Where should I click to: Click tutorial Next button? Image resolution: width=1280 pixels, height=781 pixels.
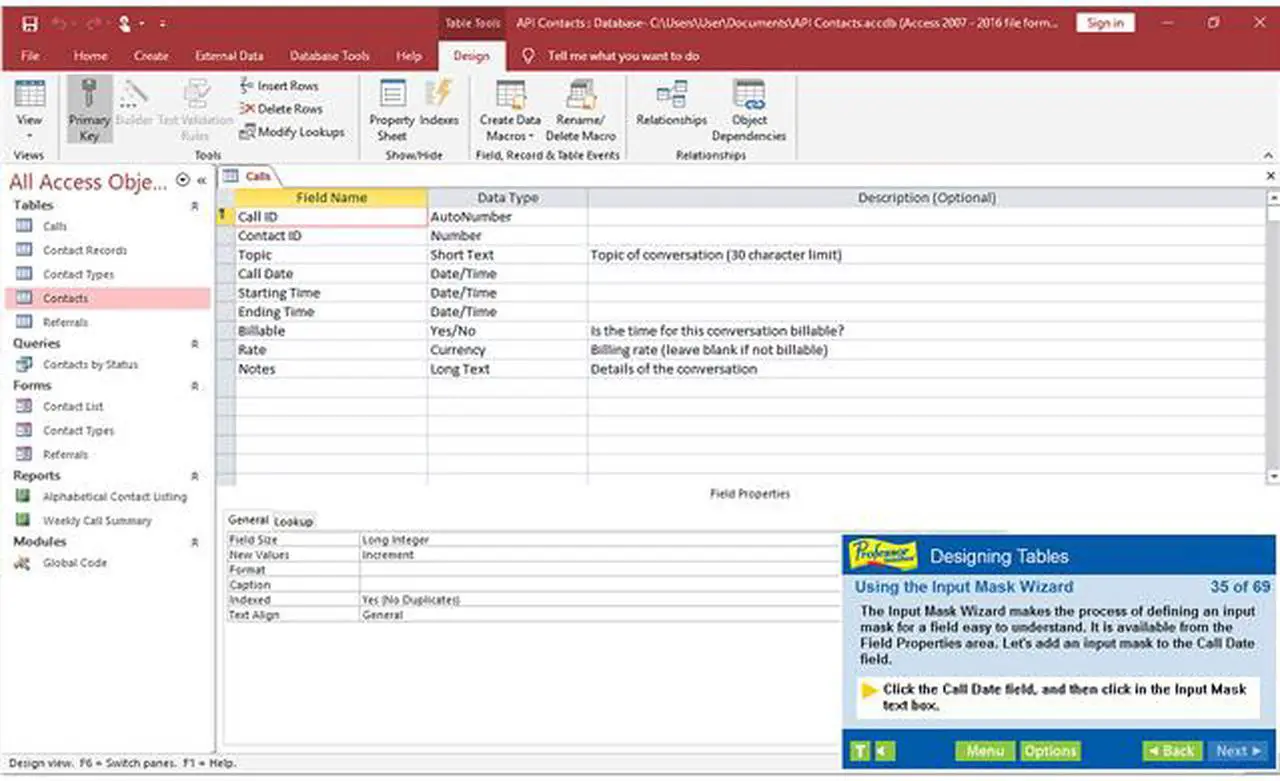pyautogui.click(x=1238, y=751)
